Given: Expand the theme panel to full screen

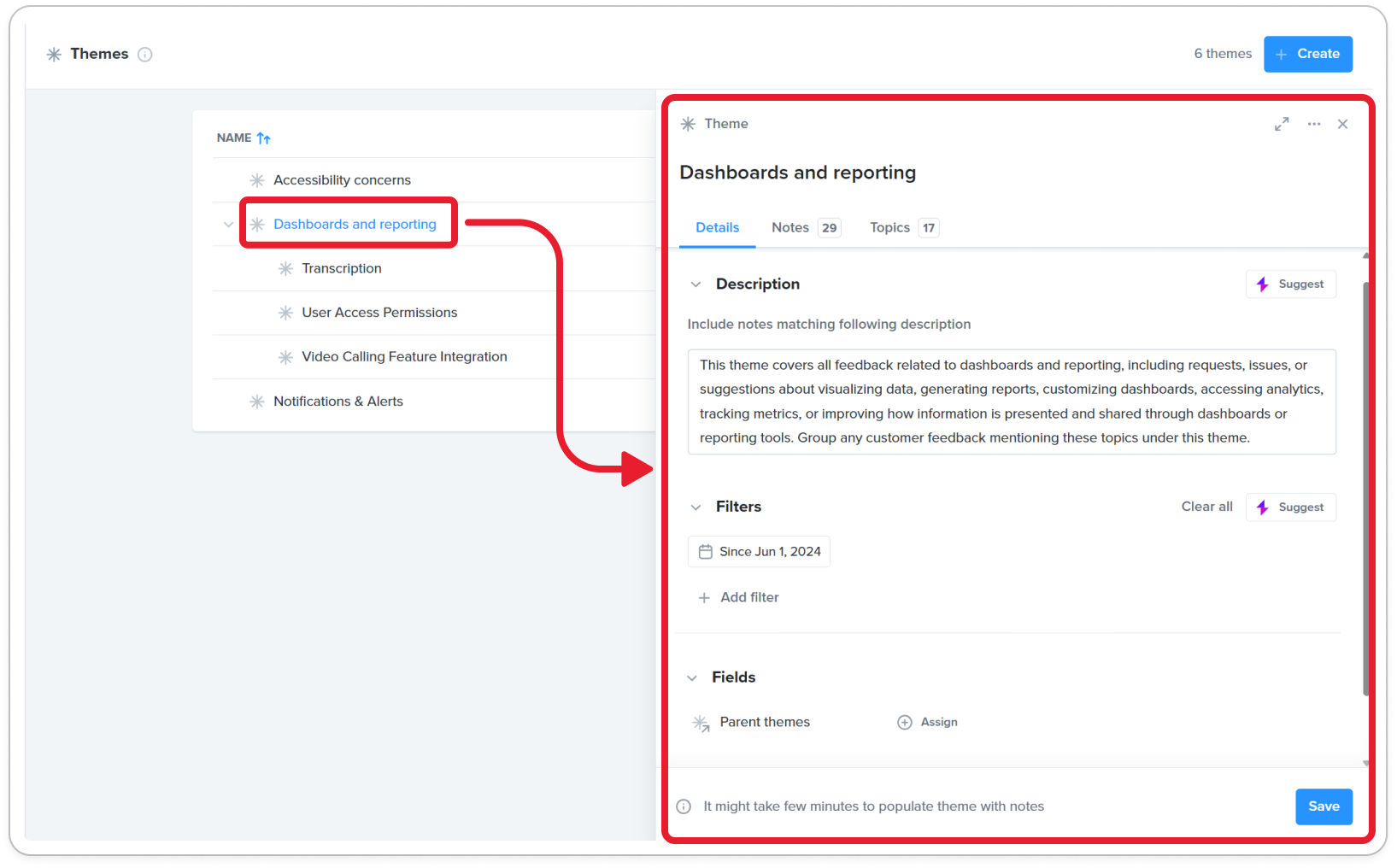Looking at the screenshot, I should coord(1282,124).
